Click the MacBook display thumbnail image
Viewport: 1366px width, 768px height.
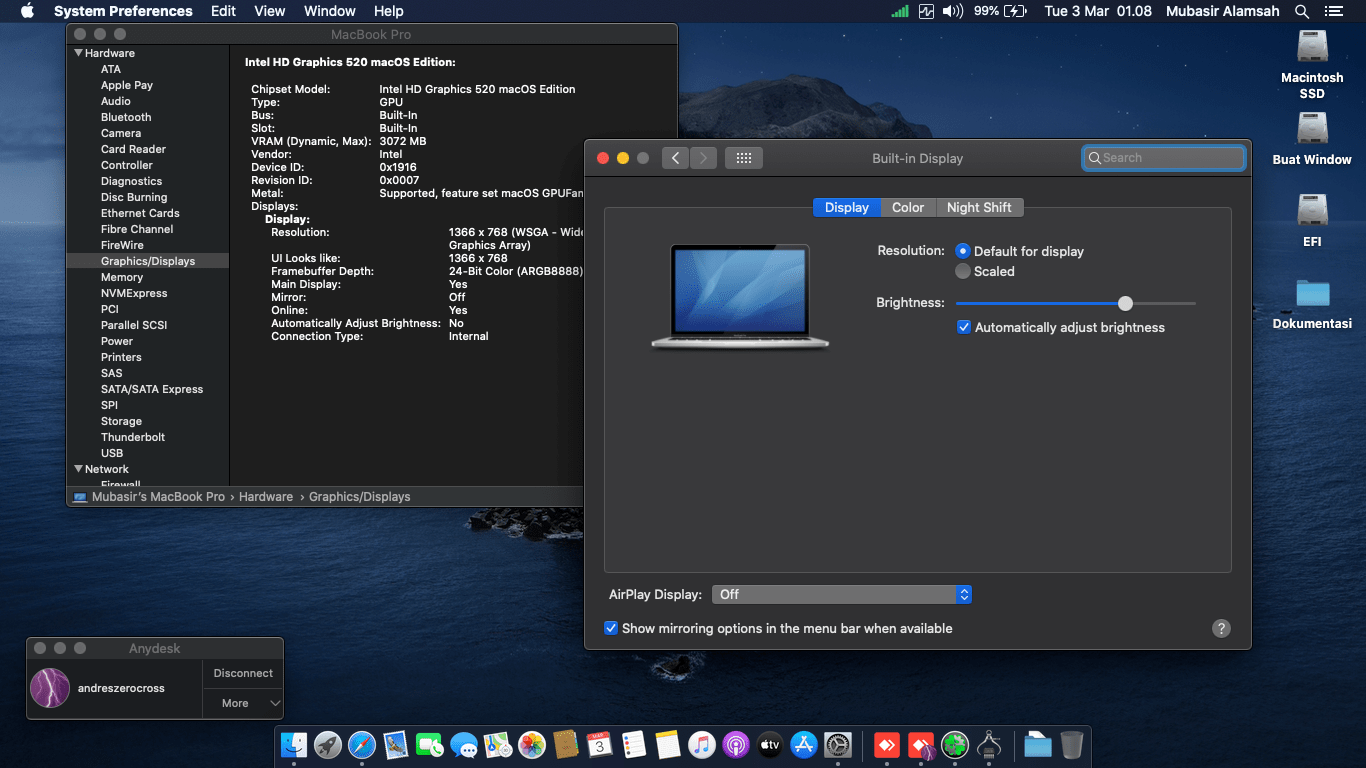(x=740, y=297)
